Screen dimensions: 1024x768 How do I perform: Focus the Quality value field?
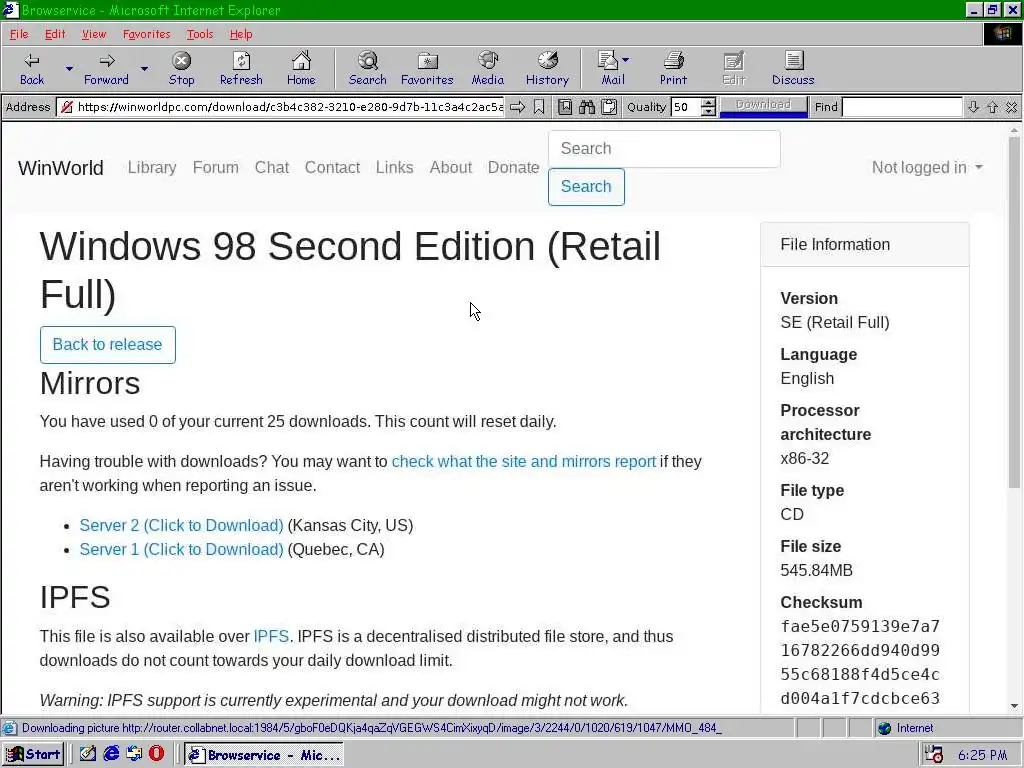686,107
